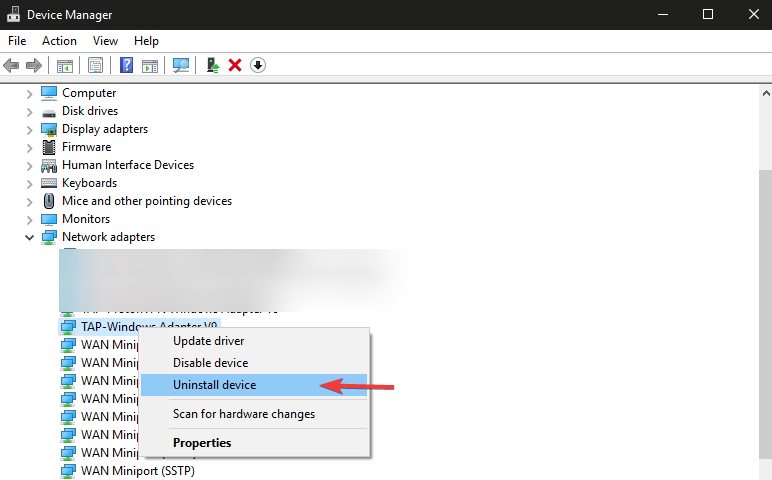Click the Computer category icon
Screen dimensions: 772x480
pyautogui.click(x=49, y=93)
